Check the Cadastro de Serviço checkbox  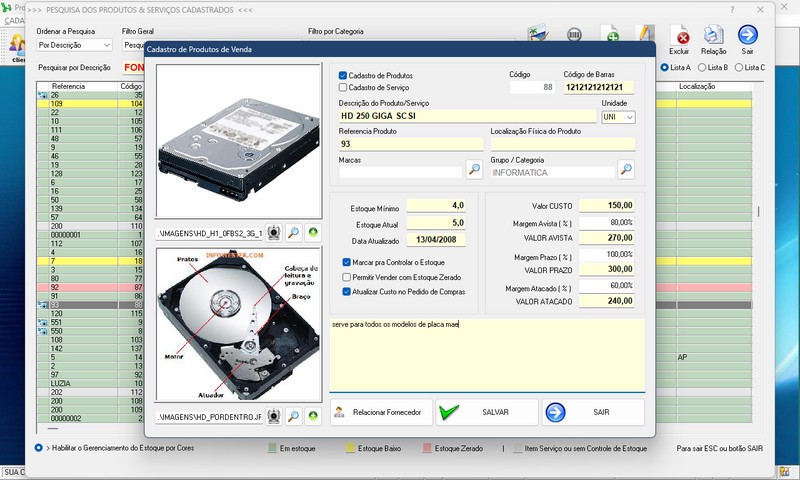click(x=343, y=88)
